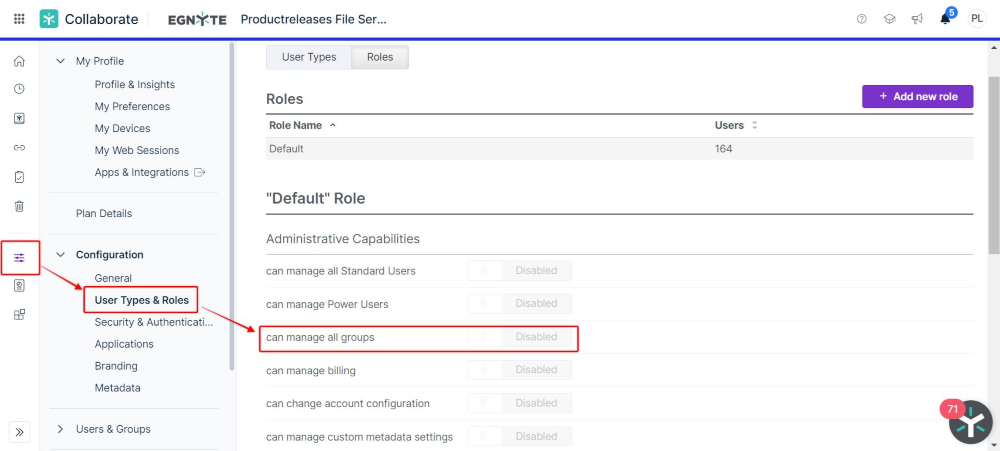1000x451 pixels.
Task: Click the Add new role button
Action: coord(918,96)
